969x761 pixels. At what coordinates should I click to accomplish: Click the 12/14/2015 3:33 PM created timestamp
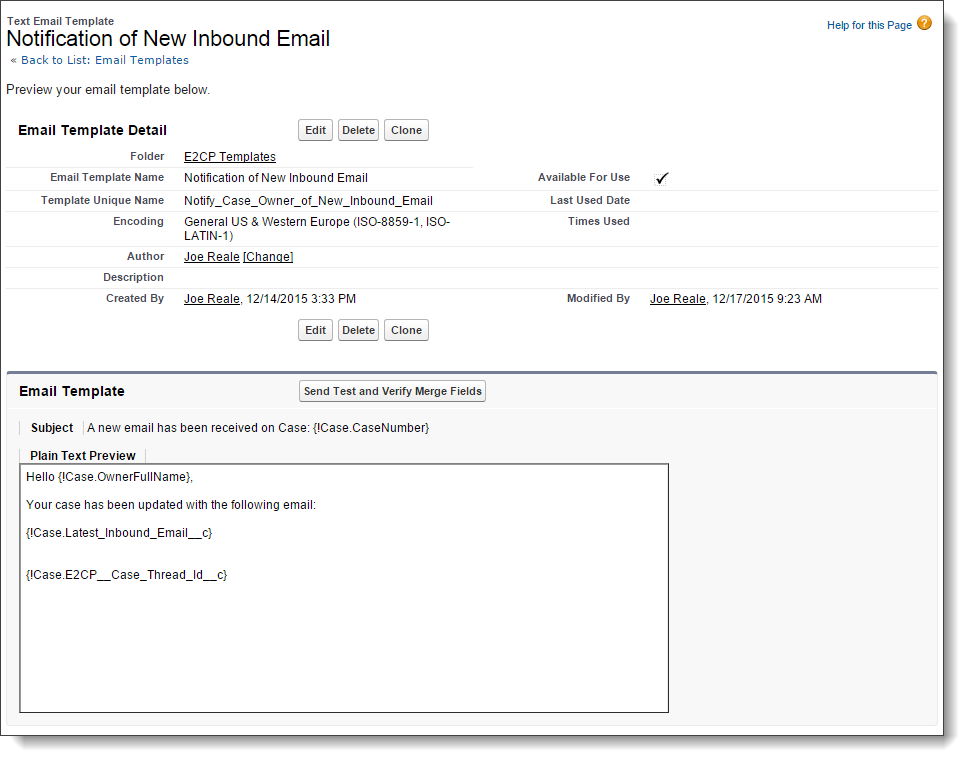(x=301, y=299)
